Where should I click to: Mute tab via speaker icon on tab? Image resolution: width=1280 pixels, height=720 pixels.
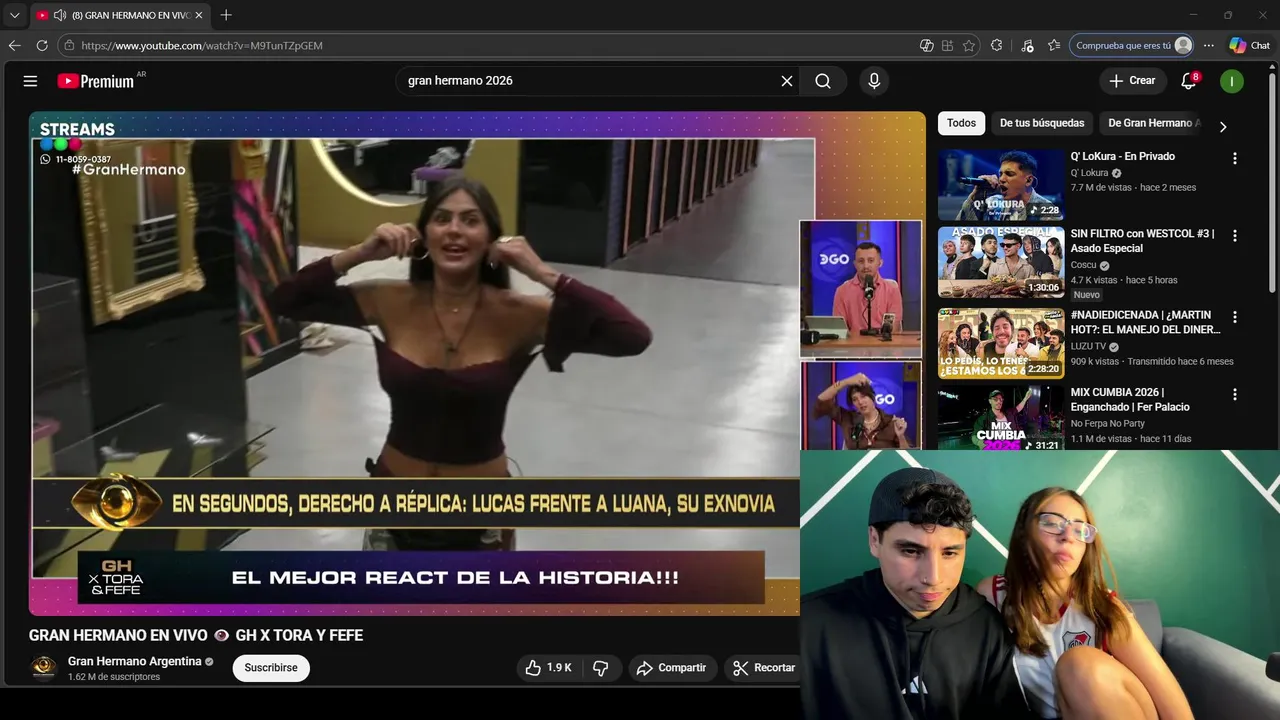60,15
